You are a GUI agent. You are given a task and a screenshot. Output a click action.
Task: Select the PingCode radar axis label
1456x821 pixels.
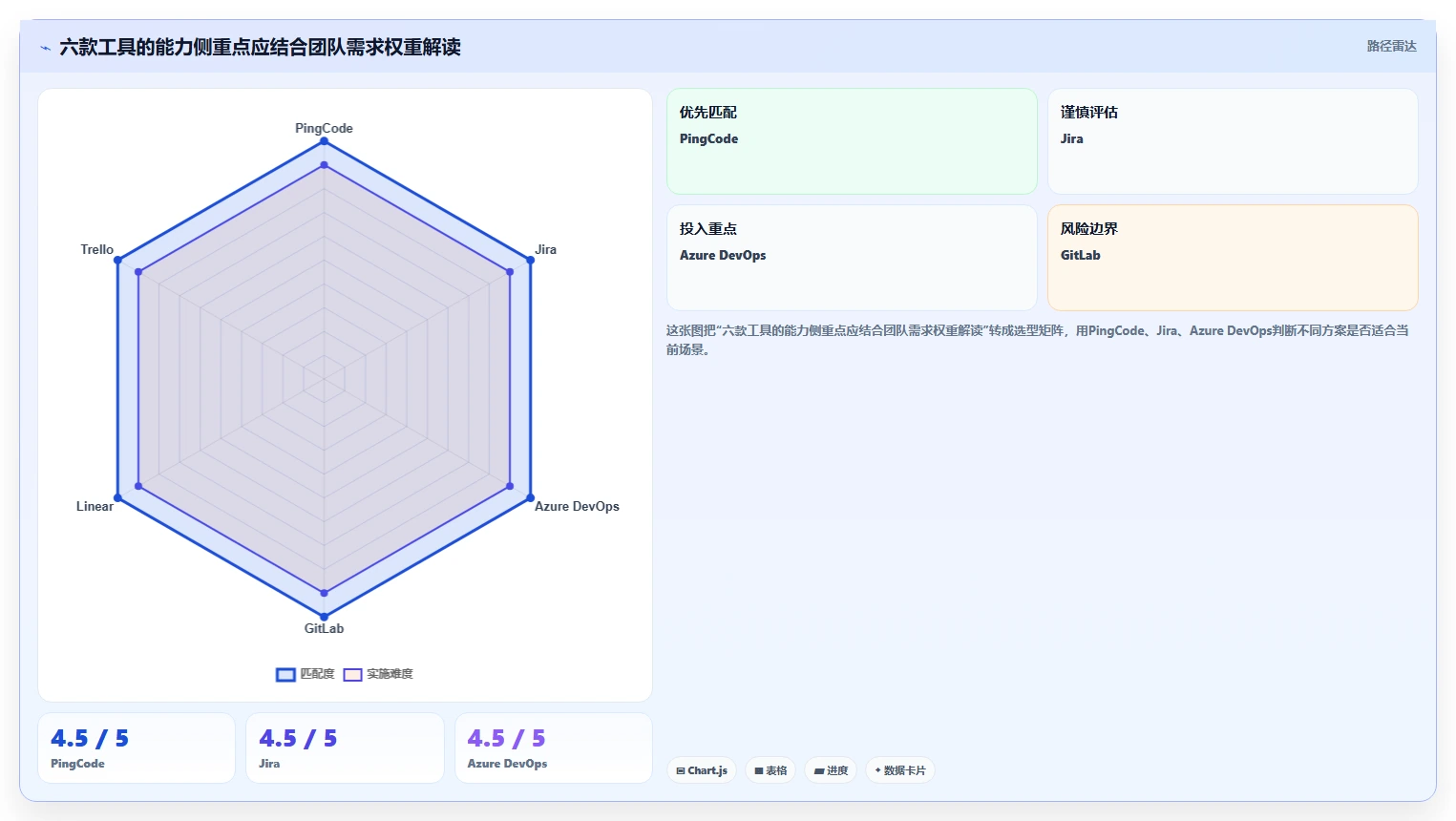(324, 128)
